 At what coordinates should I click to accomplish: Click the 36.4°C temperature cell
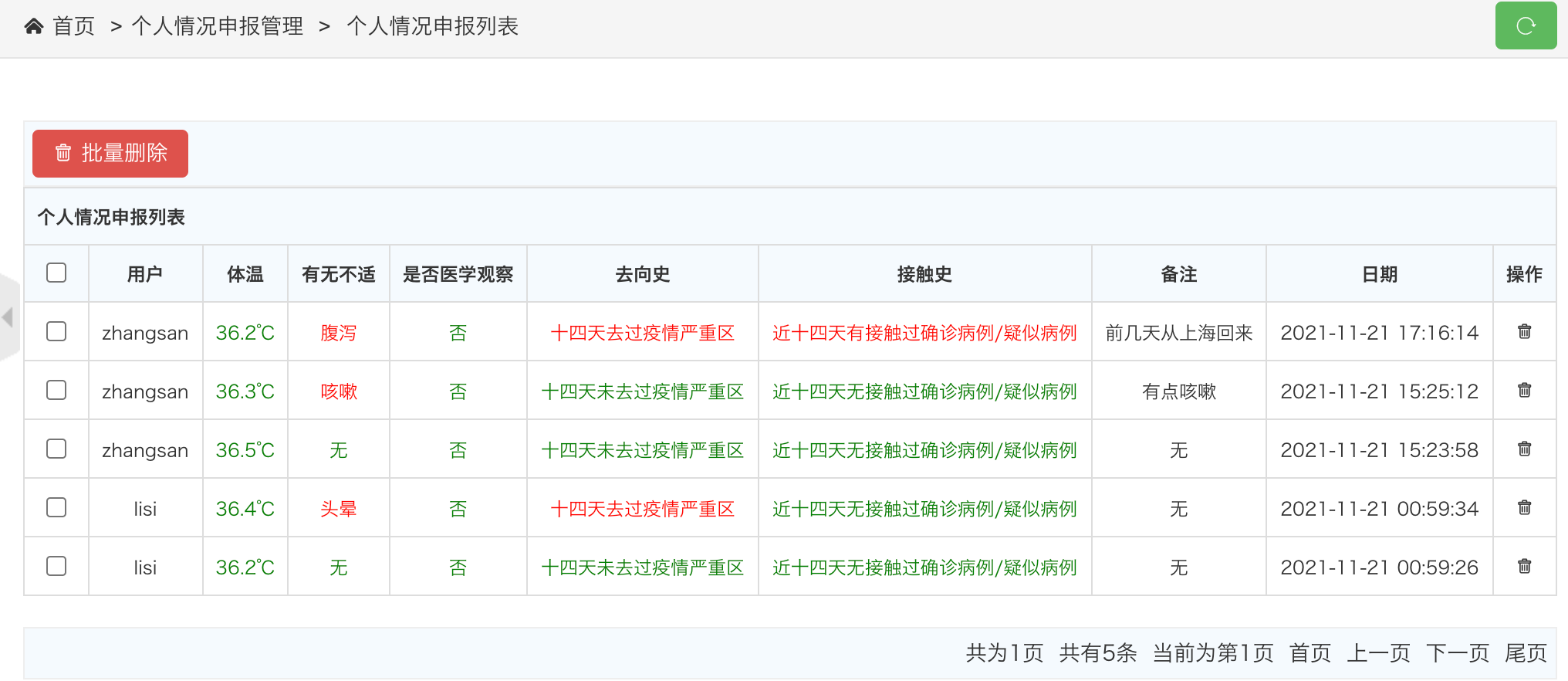(x=245, y=509)
